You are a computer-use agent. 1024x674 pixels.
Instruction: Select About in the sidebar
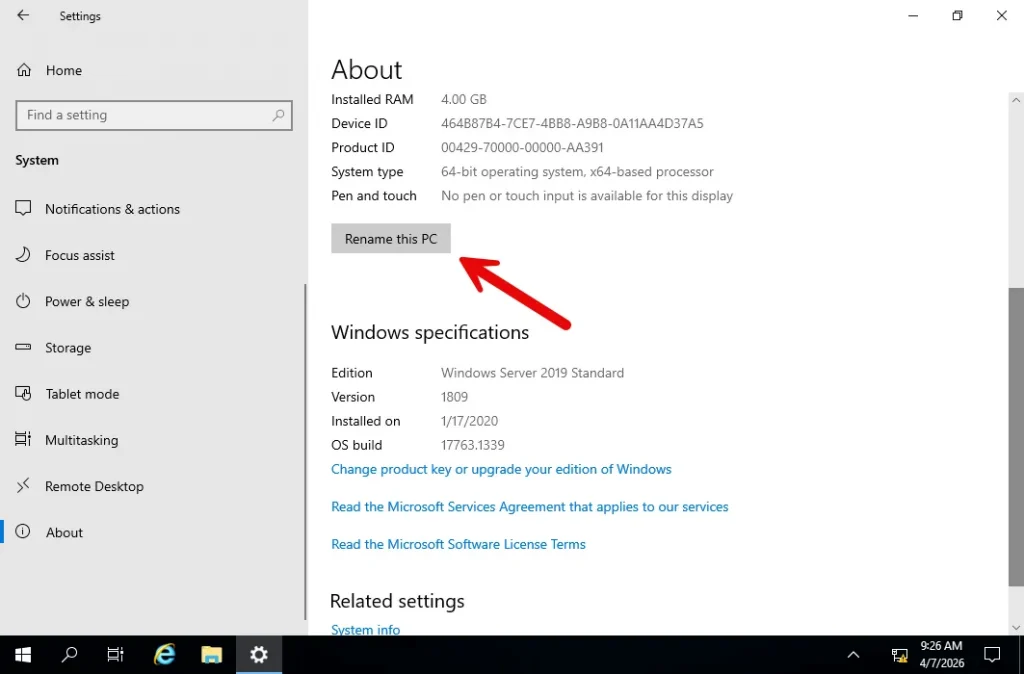click(x=64, y=533)
